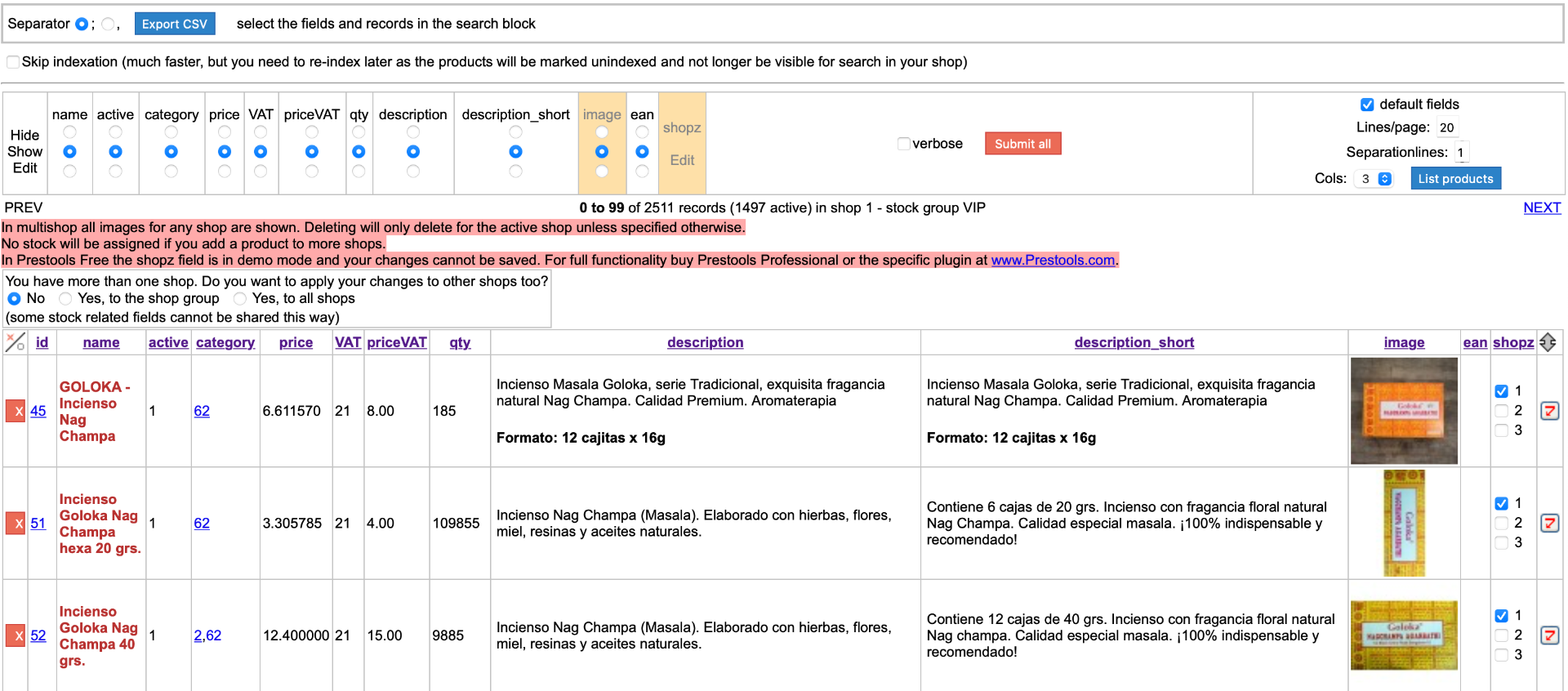Click red X delete icon for product 51
1568x691 pixels.
(x=15, y=523)
